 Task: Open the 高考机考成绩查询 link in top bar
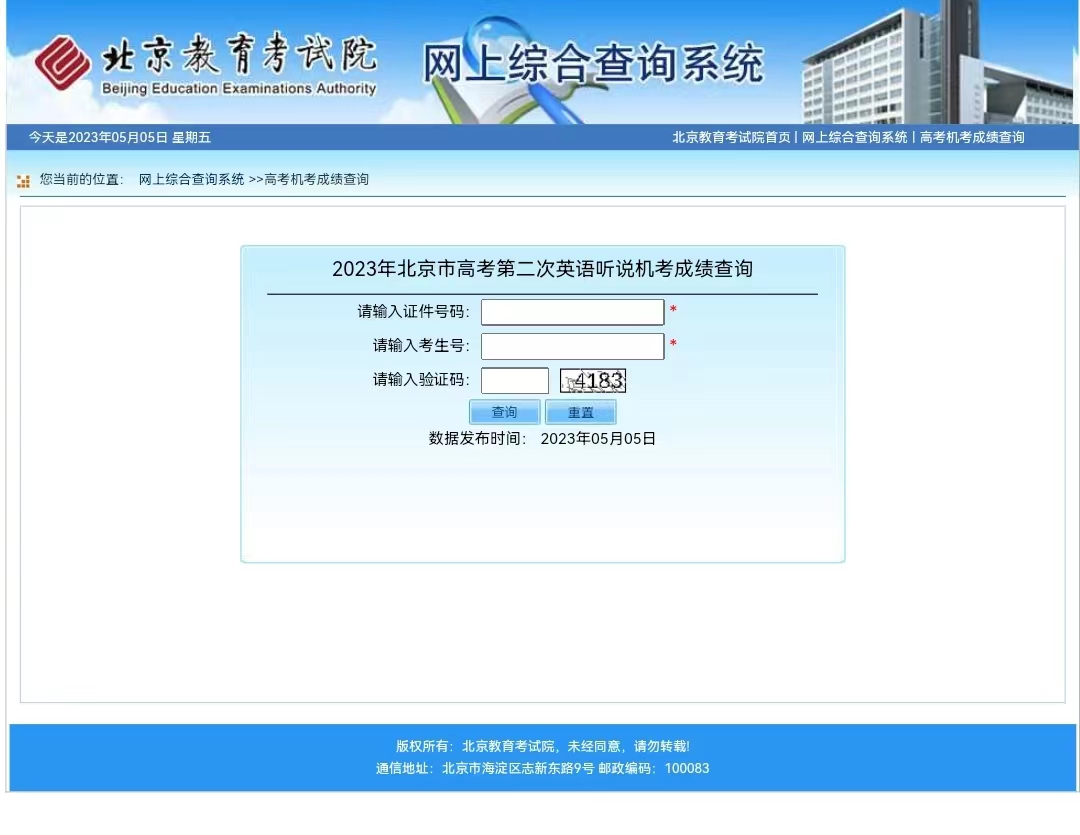pos(972,137)
